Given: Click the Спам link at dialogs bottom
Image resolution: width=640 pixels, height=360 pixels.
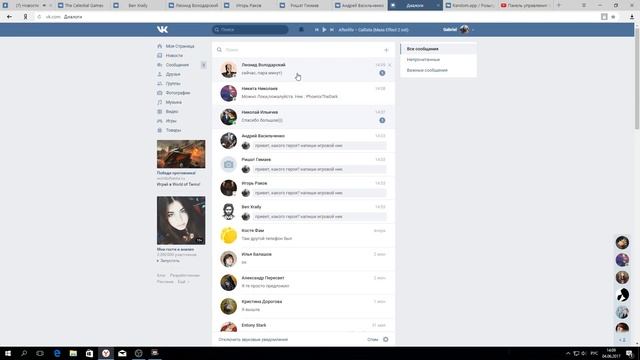Looking at the screenshot, I should (x=372, y=340).
